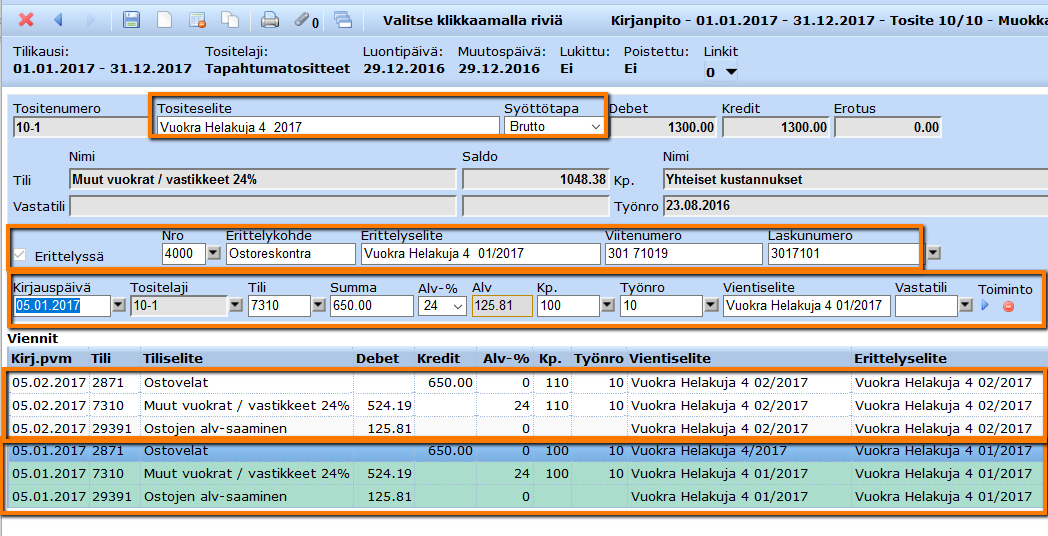Open the Kirjauspäivä date picker arrow
Image resolution: width=1048 pixels, height=536 pixels.
click(118, 306)
